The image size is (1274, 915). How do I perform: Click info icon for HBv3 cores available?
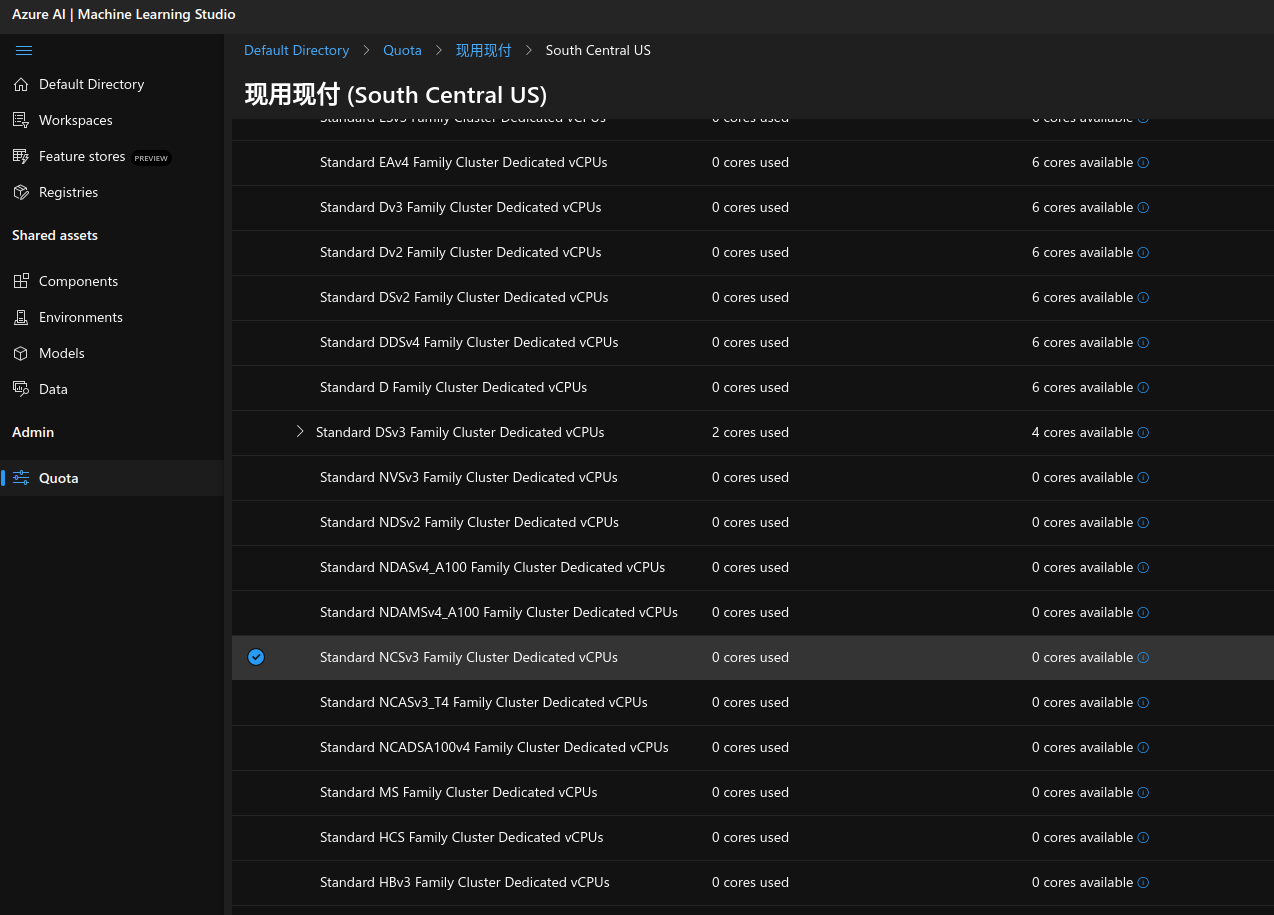click(1143, 882)
